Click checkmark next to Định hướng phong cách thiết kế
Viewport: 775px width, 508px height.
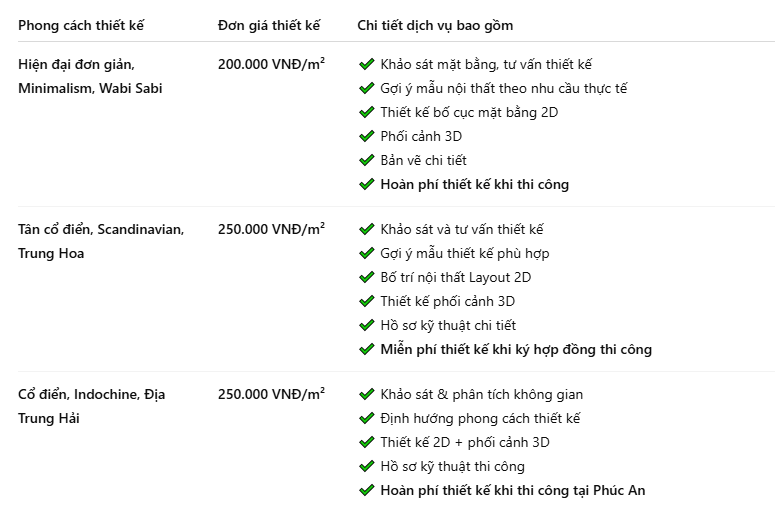366,419
